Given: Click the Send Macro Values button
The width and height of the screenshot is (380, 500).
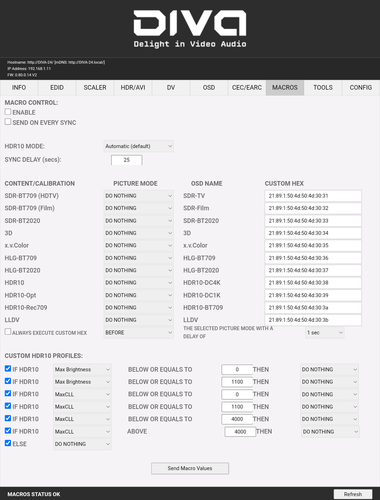Looking at the screenshot, I should 190,468.
